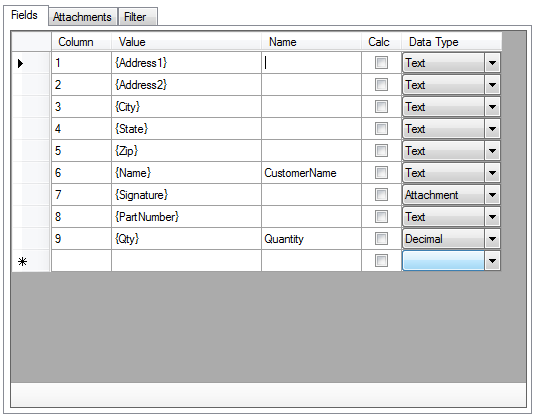Click the new row asterisk marker

tap(22, 262)
